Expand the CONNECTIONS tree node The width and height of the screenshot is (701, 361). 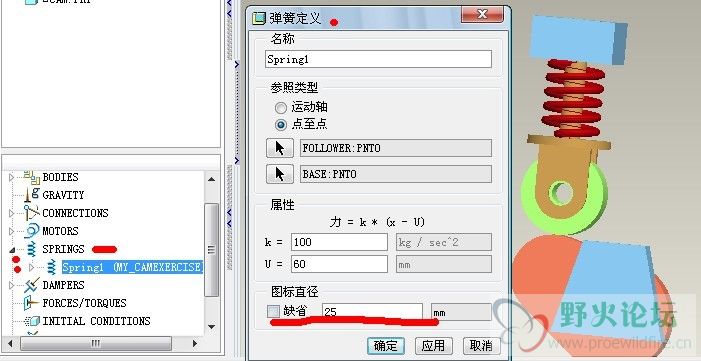(12, 213)
